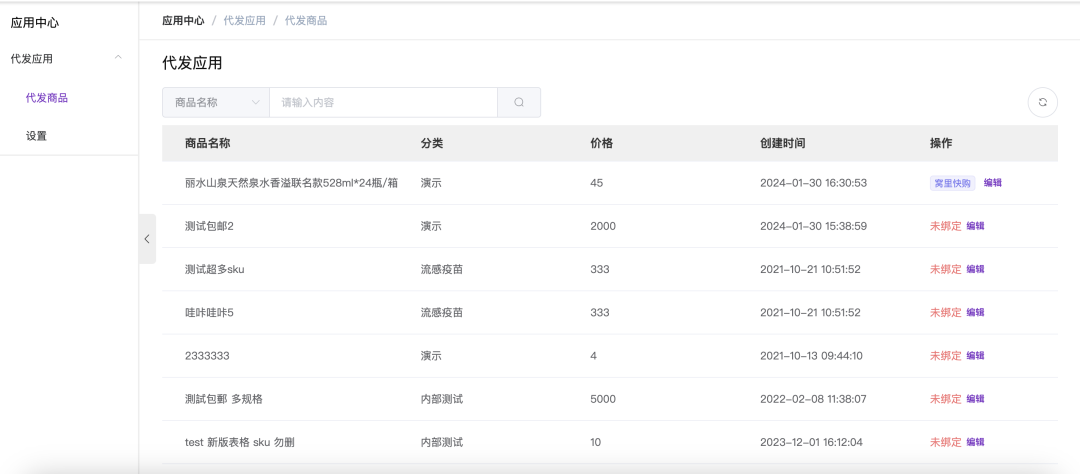This screenshot has width=1080, height=474.
Task: Click 未绑定 status of 哇咔哇咔5
Action: [x=946, y=313]
